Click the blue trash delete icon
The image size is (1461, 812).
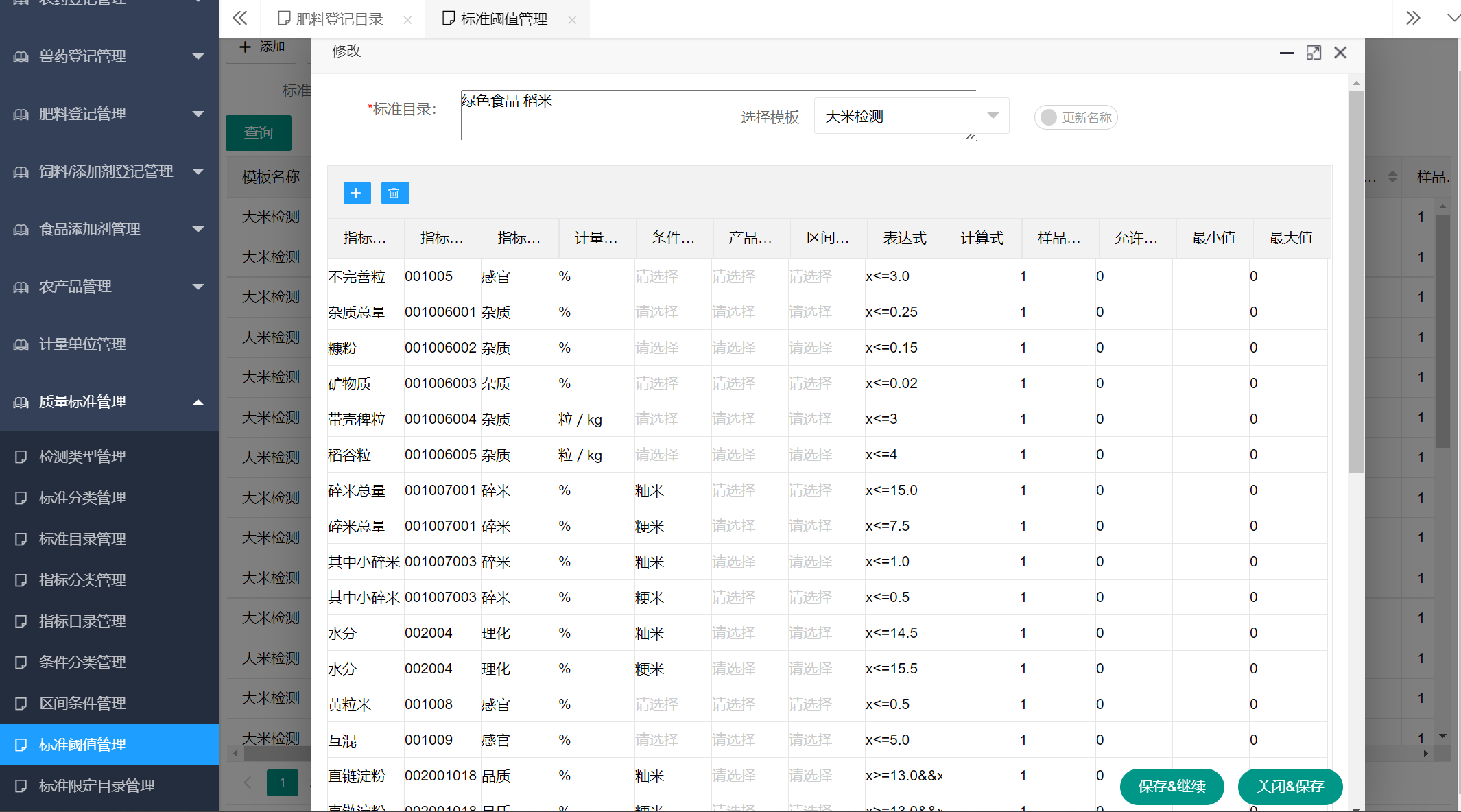394,193
